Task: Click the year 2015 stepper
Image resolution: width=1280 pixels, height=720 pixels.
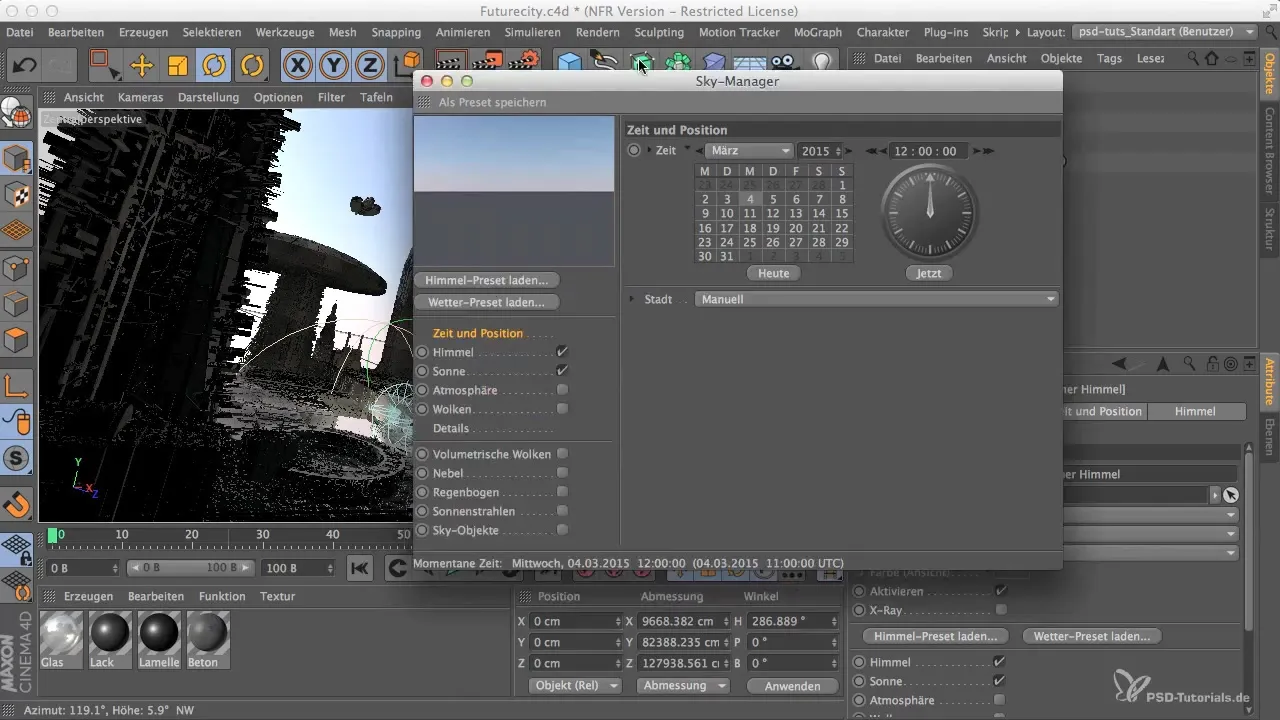Action: coord(838,151)
